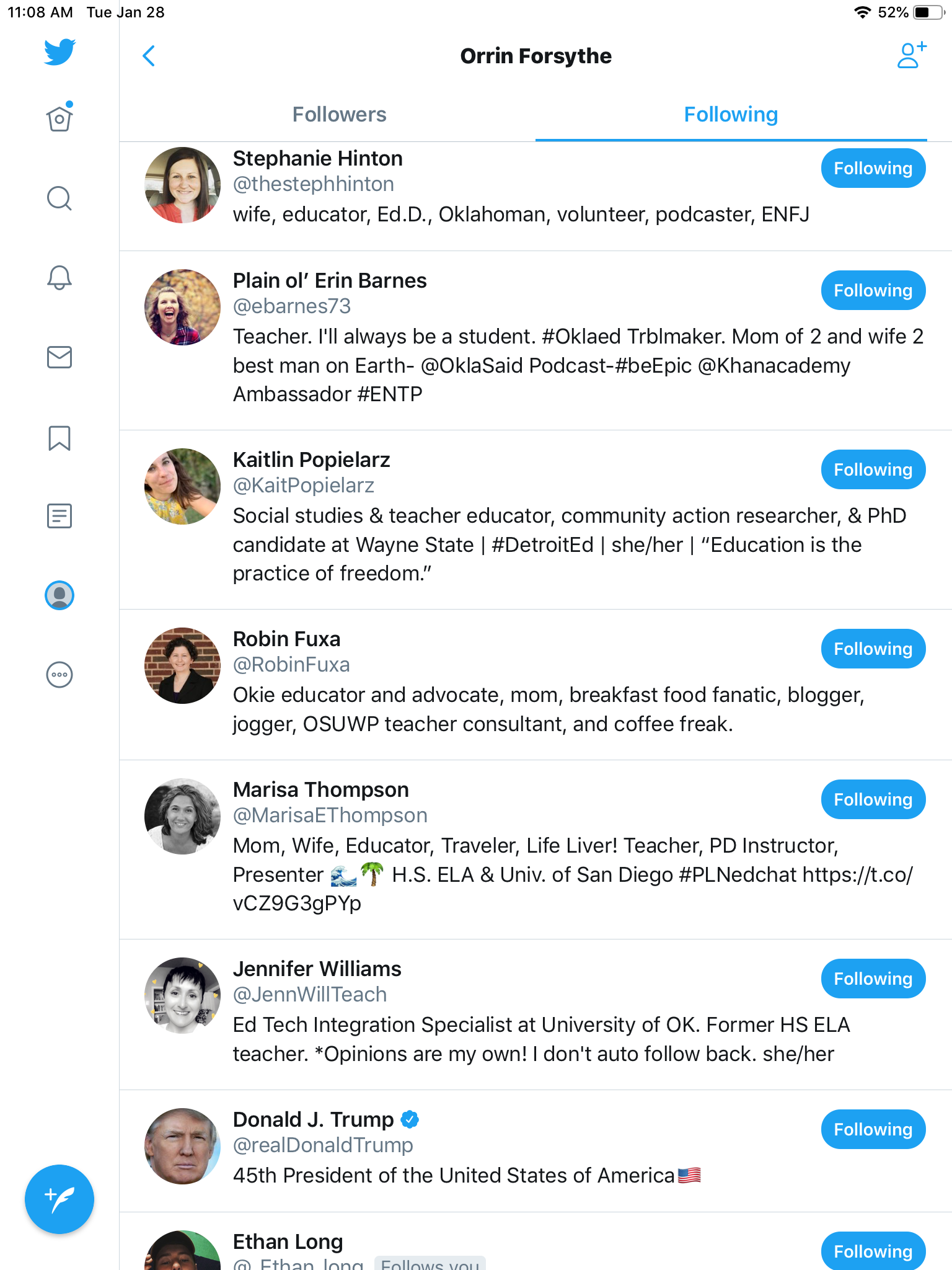Open the More options ellipsis icon
Image resolution: width=952 pixels, height=1270 pixels.
[x=59, y=675]
